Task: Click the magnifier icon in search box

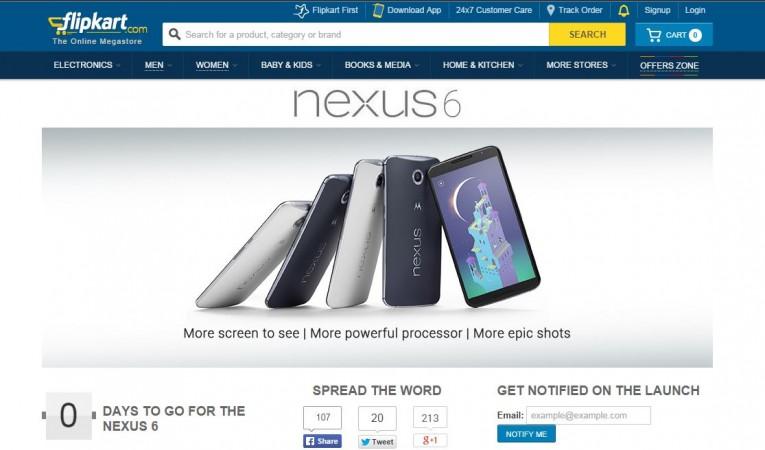Action: (x=174, y=34)
